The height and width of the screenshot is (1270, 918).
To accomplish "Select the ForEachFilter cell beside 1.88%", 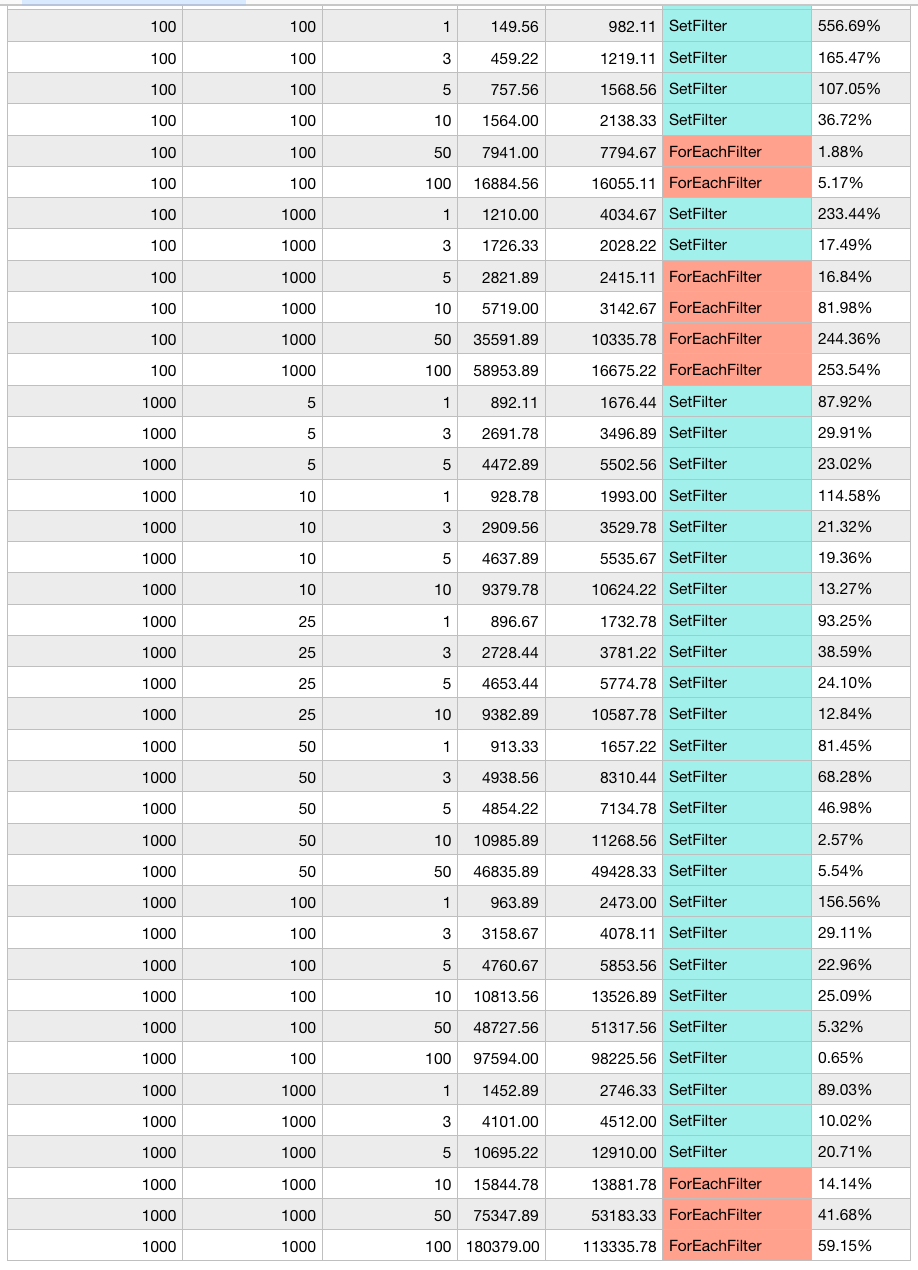I will 737,152.
